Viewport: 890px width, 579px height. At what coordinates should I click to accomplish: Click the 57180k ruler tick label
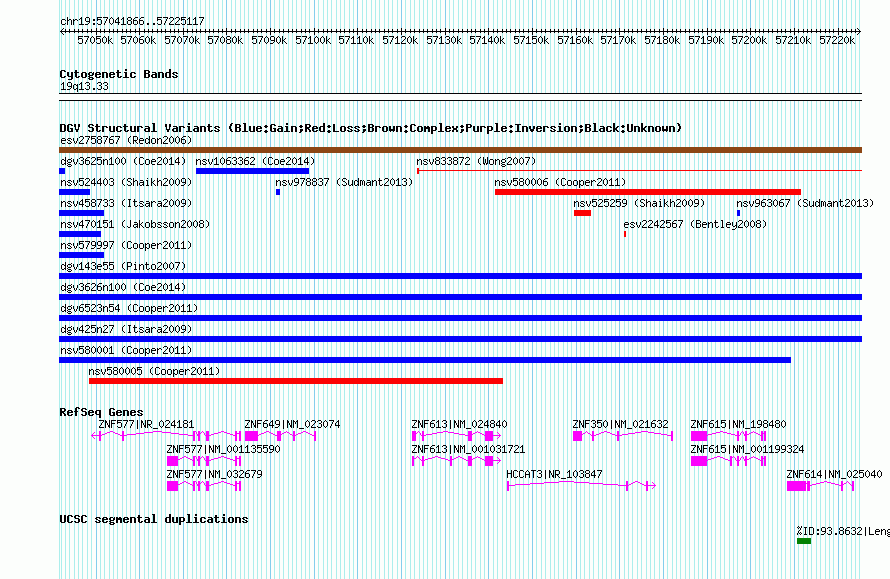[x=662, y=40]
